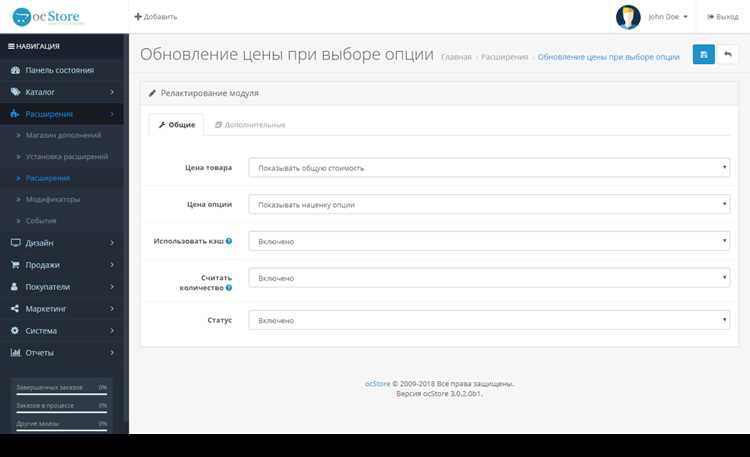Image resolution: width=750 pixels, height=457 pixels.
Task: Change the Считать количество setting
Action: pos(489,278)
